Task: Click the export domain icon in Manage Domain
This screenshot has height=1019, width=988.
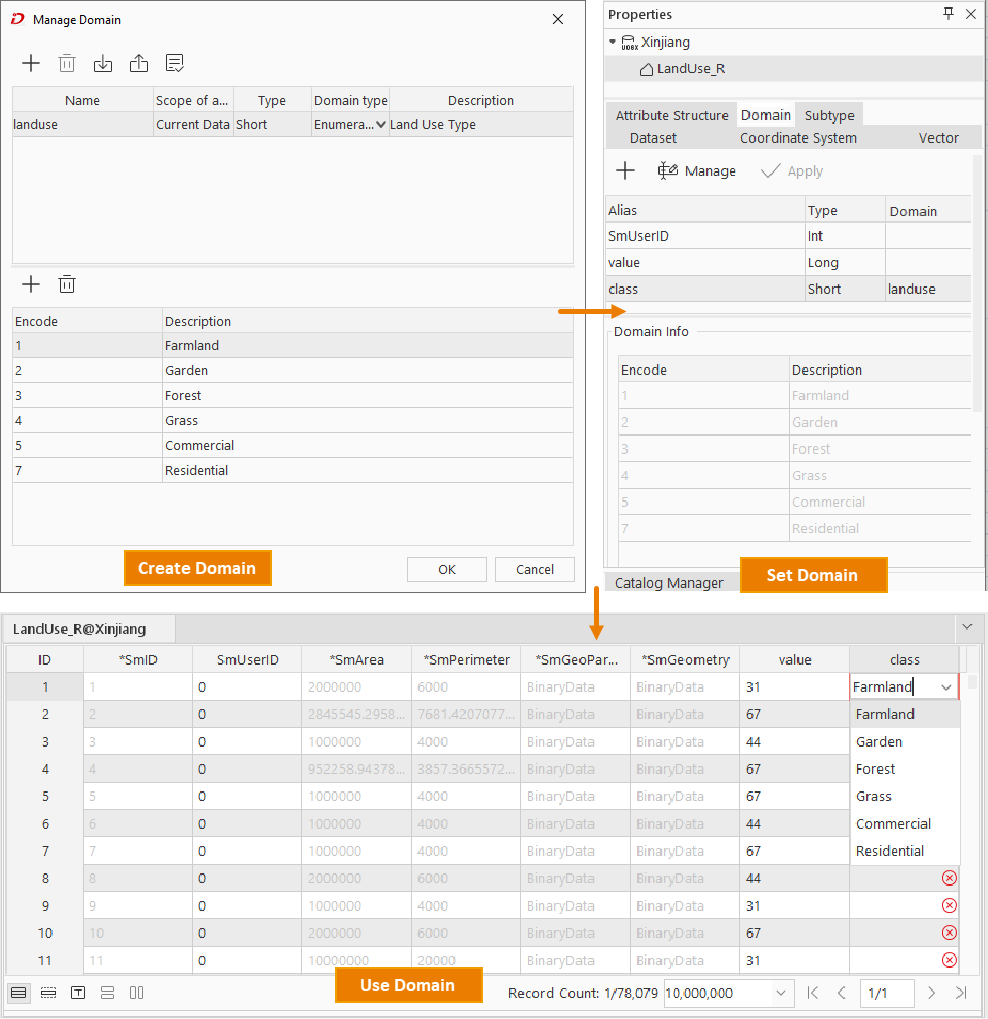Action: click(x=139, y=64)
